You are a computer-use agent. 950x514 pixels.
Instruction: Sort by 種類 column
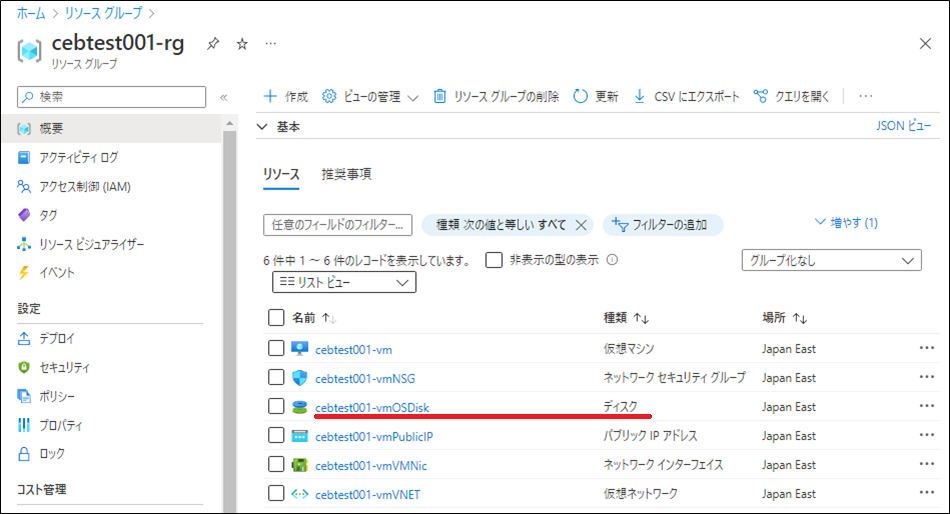click(626, 318)
